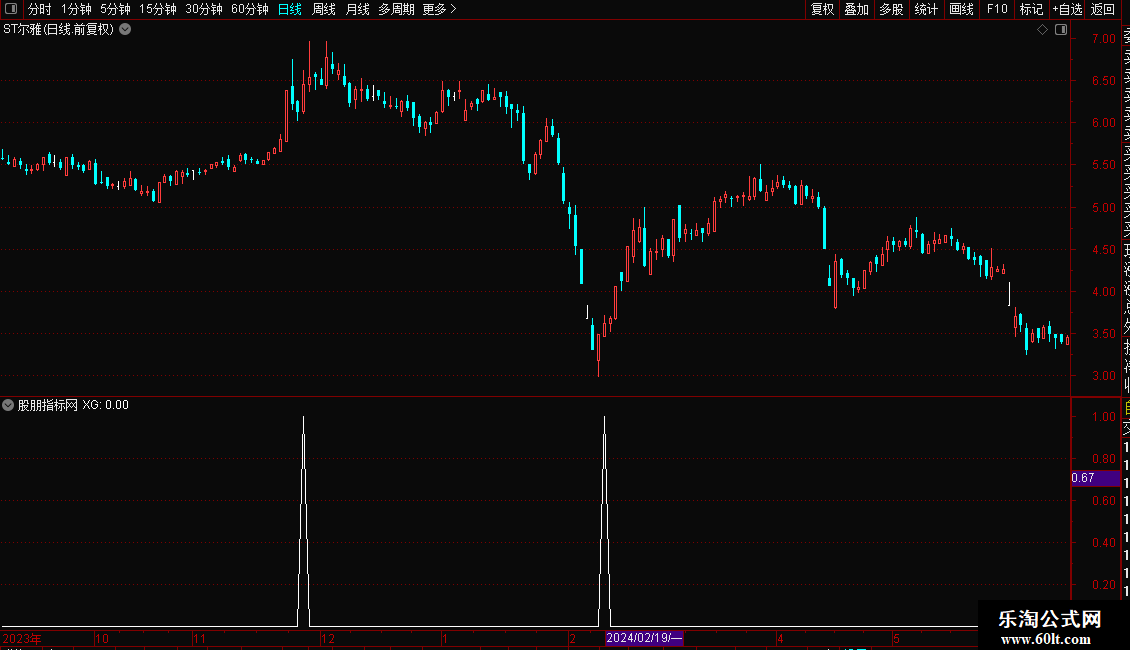1130x650 pixels.
Task: Click the XG: 0.00 indicator value
Action: point(105,405)
